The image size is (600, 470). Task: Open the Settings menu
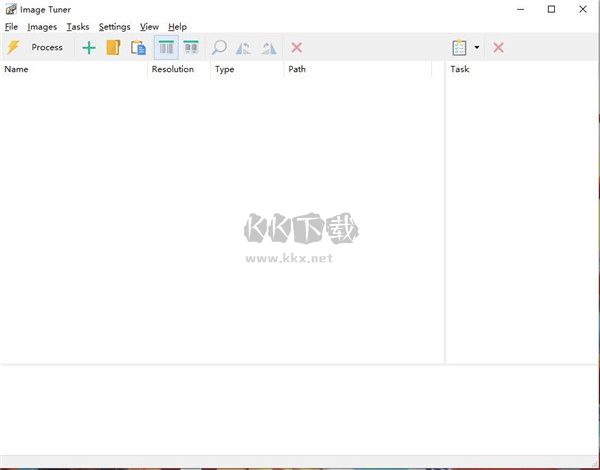pyautogui.click(x=114, y=27)
